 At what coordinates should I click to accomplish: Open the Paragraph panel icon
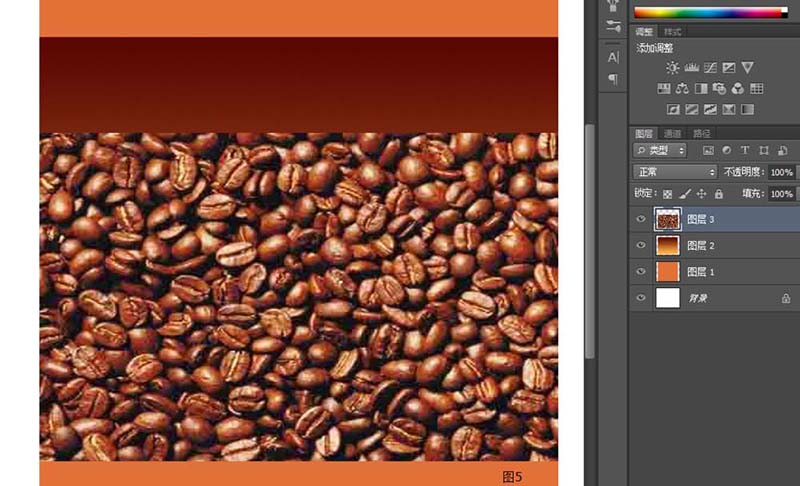coord(613,79)
